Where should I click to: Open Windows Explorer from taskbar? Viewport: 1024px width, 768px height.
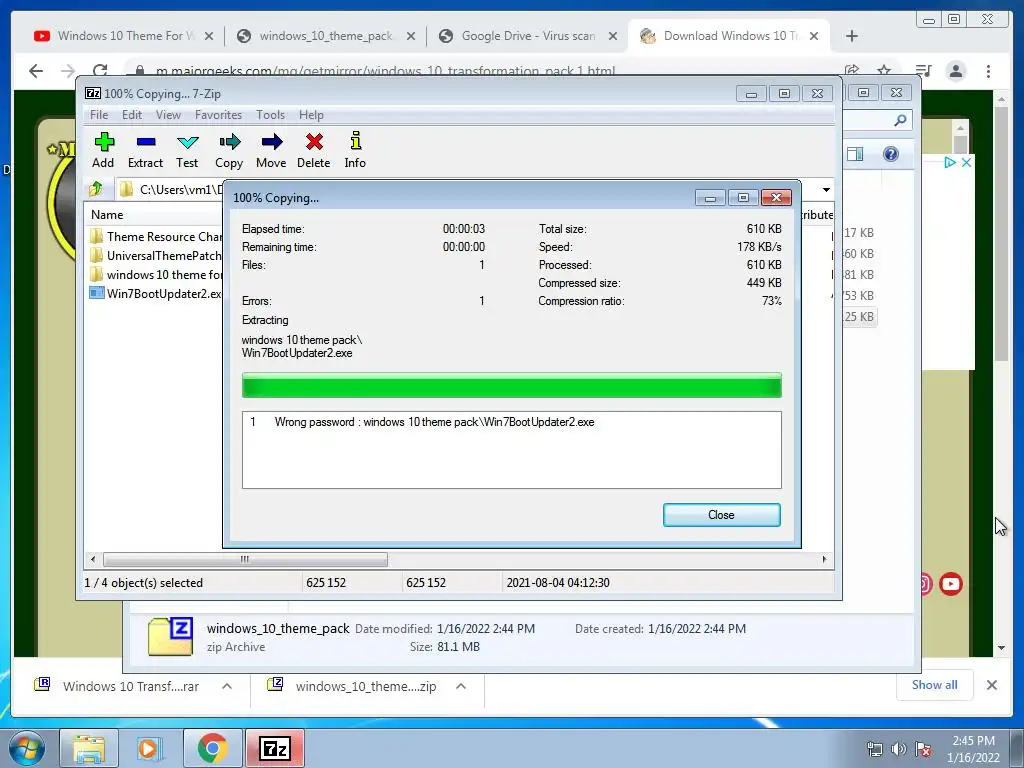[89, 748]
